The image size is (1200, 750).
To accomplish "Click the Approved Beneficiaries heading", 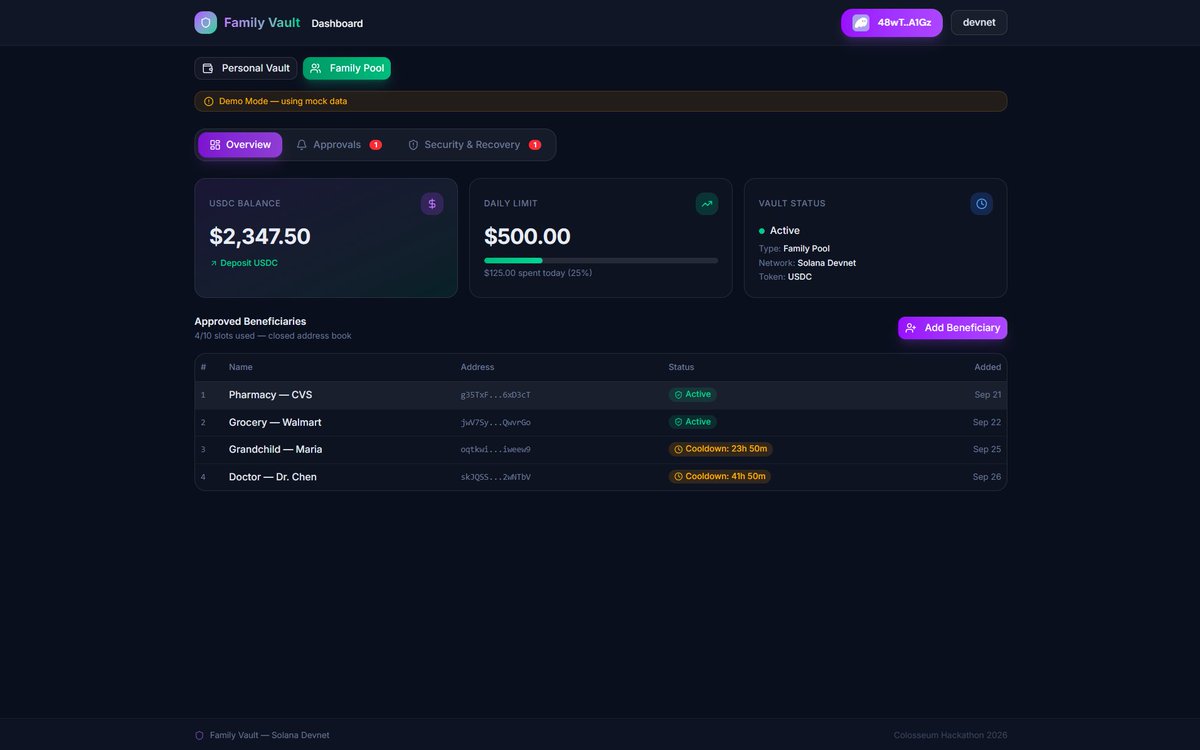I will tap(250, 322).
